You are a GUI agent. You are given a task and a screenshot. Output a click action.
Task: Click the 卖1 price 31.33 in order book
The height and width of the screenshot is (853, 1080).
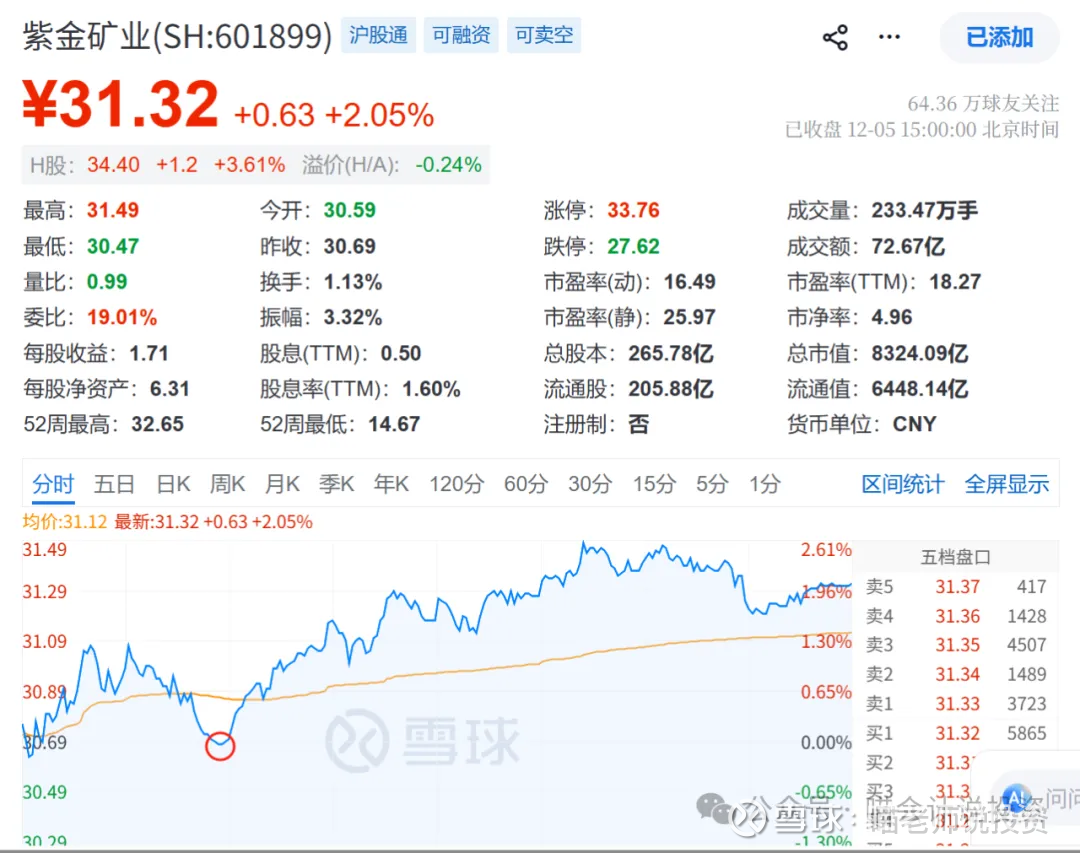[957, 704]
